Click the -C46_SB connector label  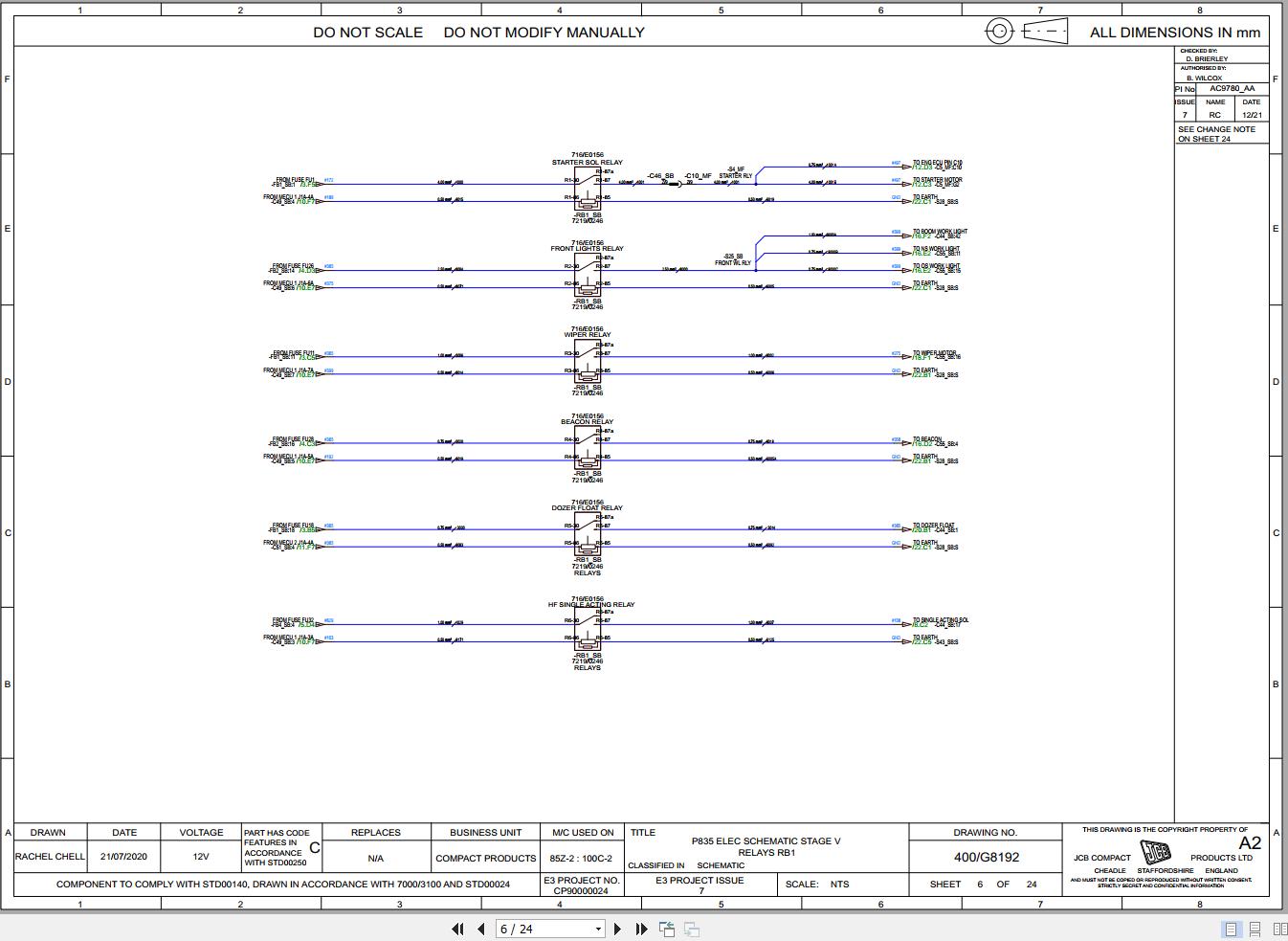pyautogui.click(x=660, y=176)
